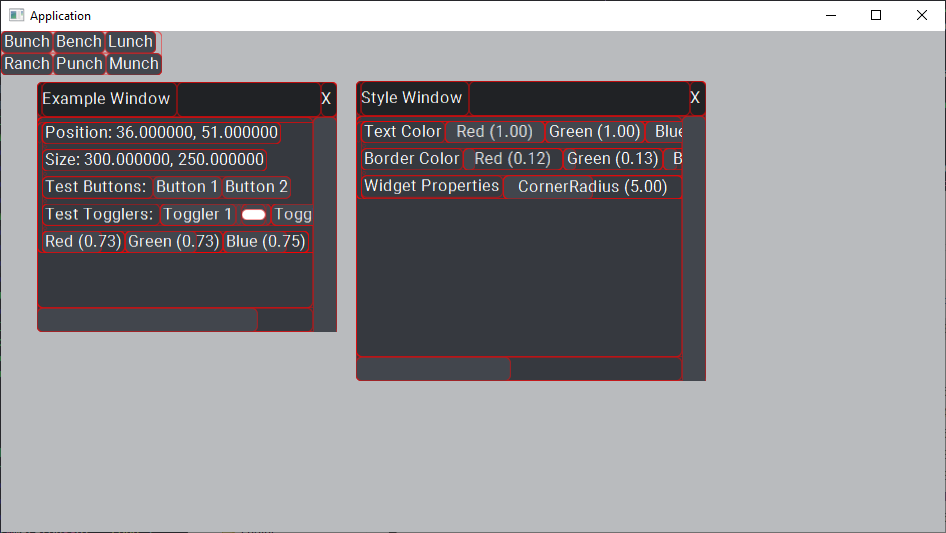The image size is (946, 533).
Task: Adjust Text Color Green (1.00) slider
Action: (x=595, y=132)
